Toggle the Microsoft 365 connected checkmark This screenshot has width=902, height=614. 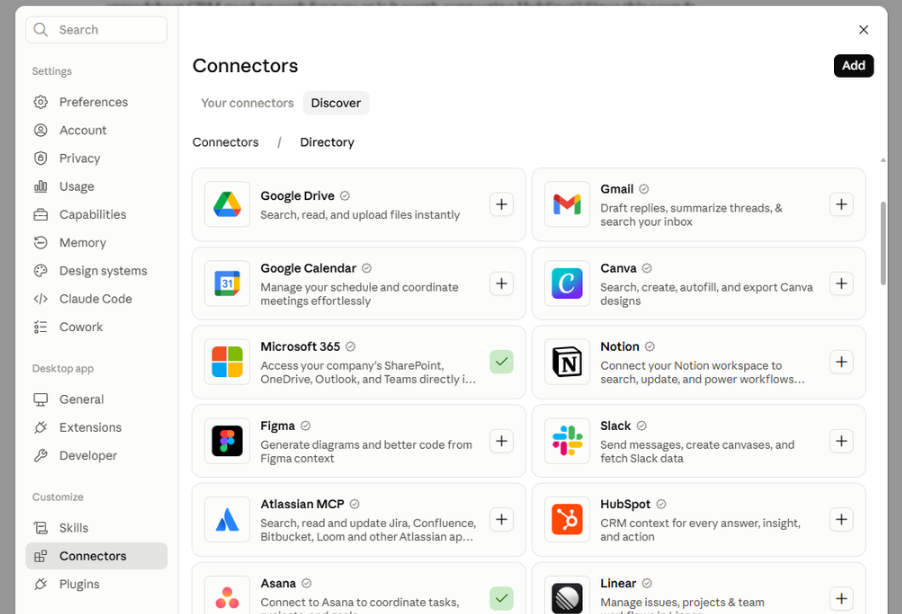[x=502, y=362]
